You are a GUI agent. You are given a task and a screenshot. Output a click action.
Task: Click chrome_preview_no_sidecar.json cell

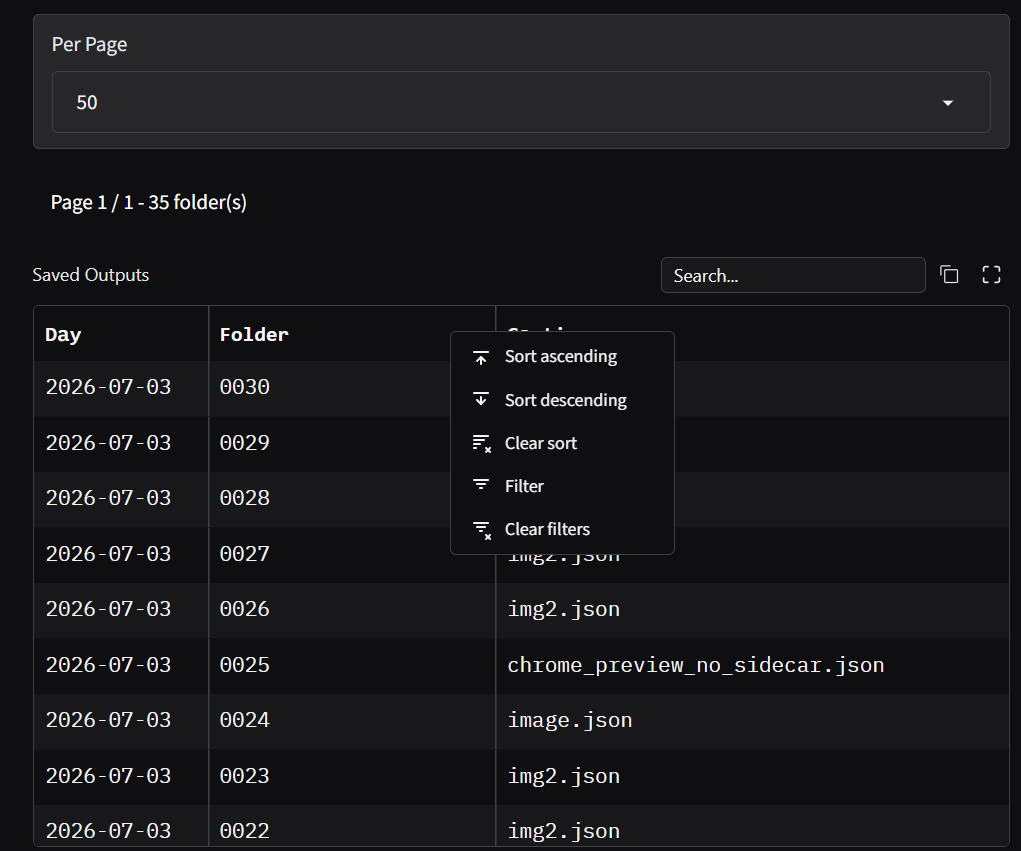(x=752, y=665)
